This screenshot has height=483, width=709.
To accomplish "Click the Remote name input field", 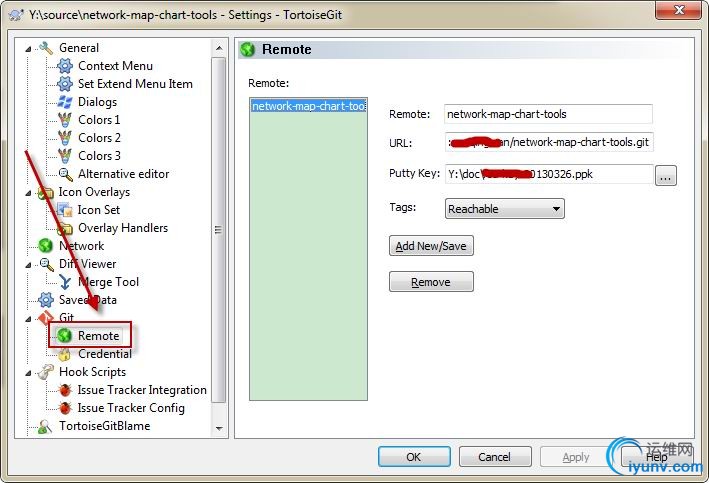I will click(548, 114).
